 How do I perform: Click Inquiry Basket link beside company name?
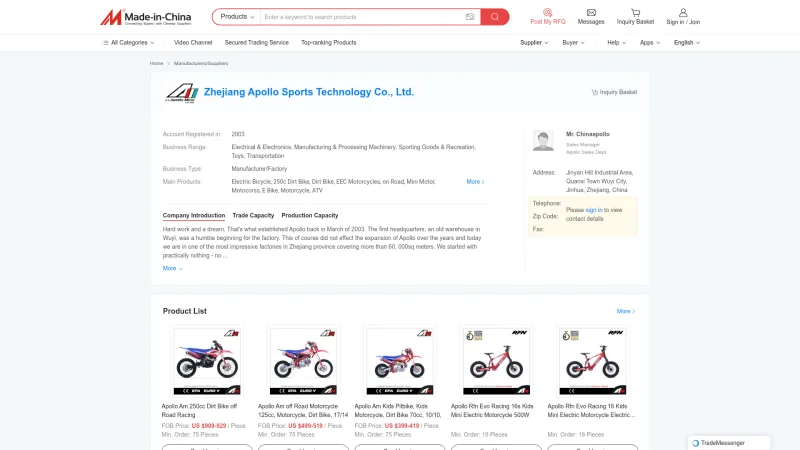[x=614, y=92]
